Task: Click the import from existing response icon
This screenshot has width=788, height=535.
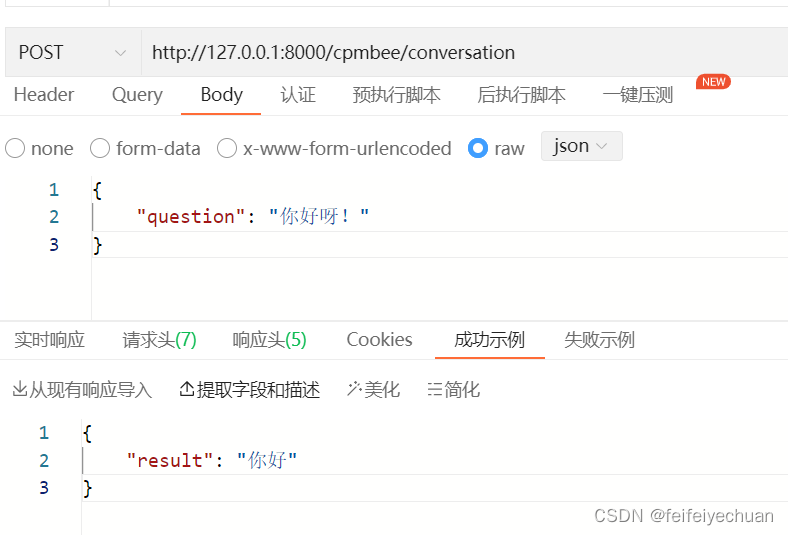Action: (x=20, y=389)
